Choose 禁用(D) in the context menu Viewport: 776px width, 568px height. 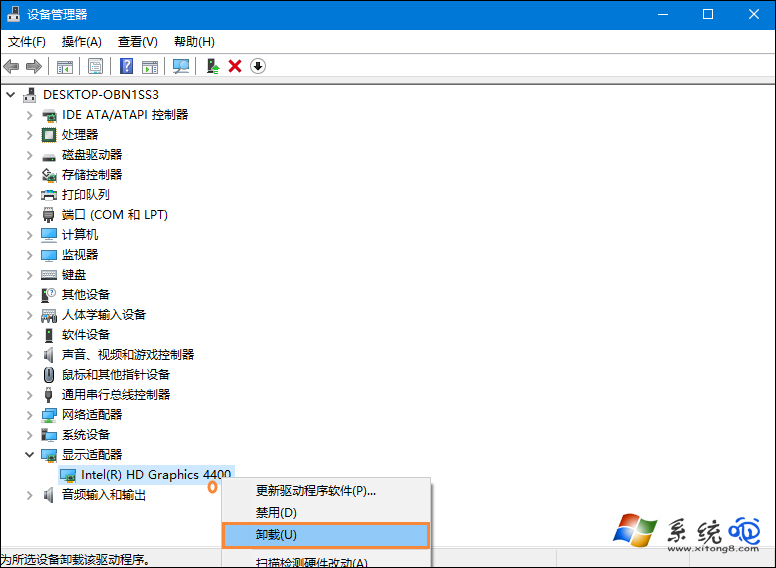click(327, 513)
